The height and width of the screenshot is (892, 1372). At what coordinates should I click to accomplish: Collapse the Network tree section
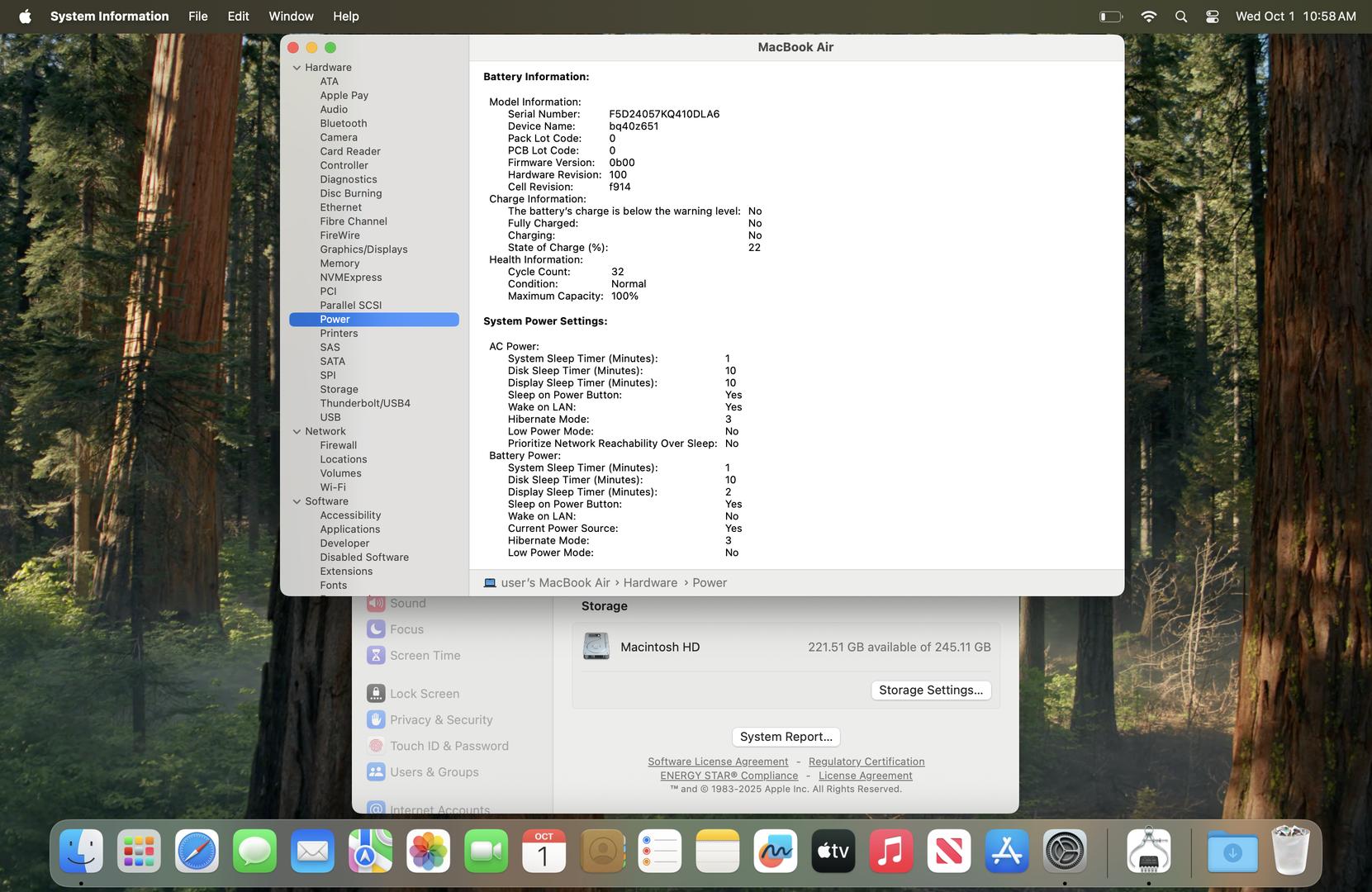[297, 432]
